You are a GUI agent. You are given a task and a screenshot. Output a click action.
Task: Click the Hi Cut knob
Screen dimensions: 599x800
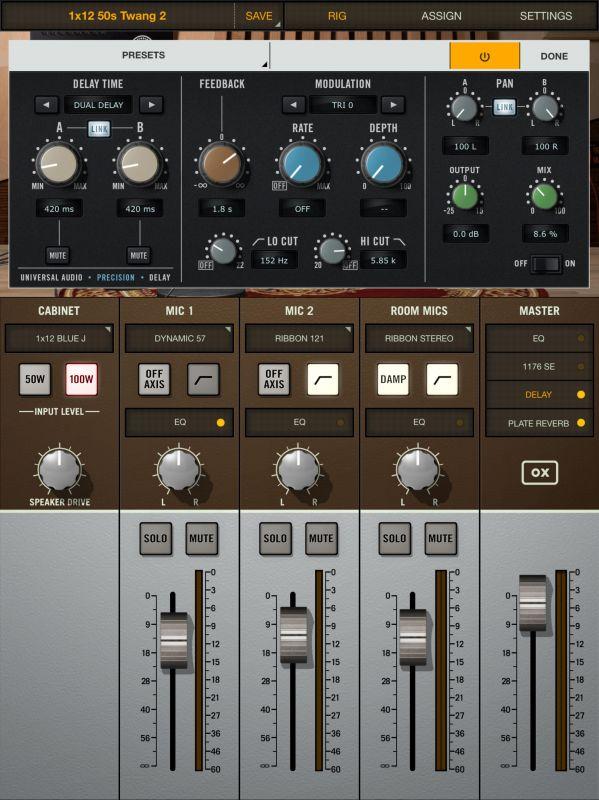pyautogui.click(x=332, y=251)
